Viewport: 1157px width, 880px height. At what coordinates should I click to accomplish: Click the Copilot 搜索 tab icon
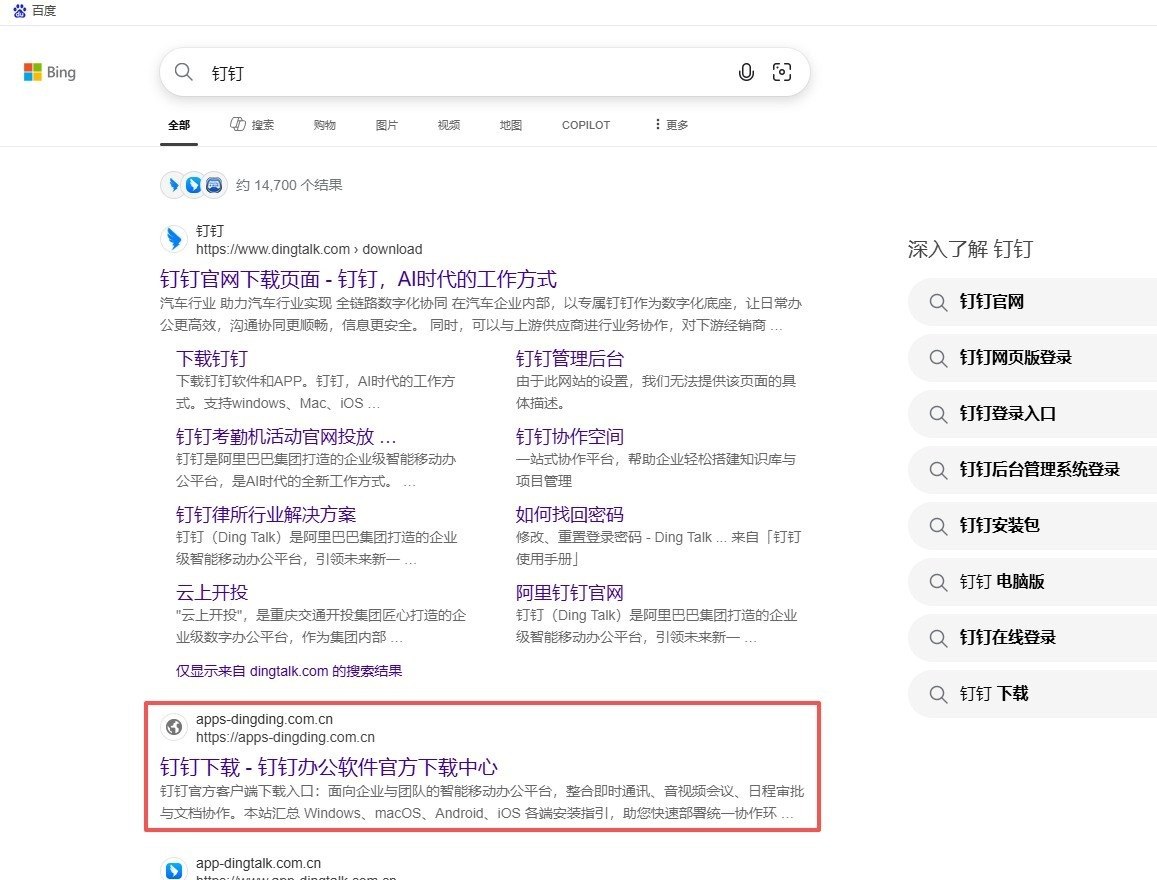point(238,124)
